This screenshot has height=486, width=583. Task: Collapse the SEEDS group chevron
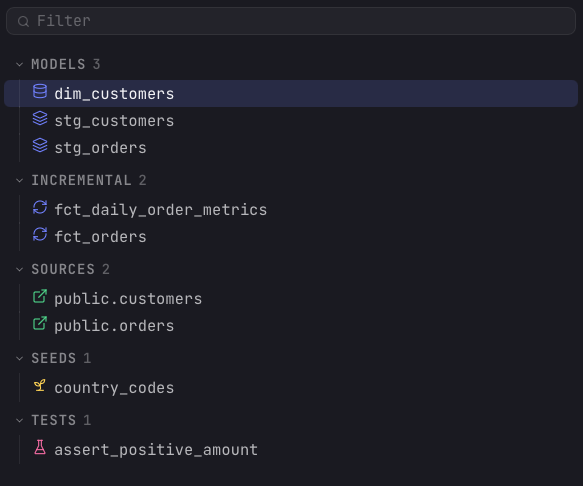(x=20, y=358)
